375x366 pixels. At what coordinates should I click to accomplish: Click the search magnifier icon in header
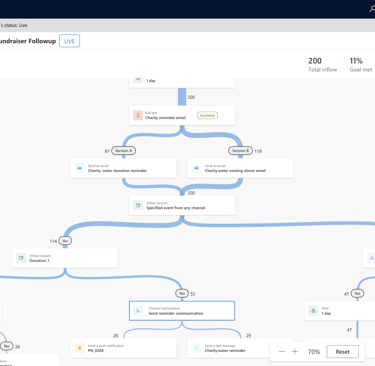pos(372,9)
